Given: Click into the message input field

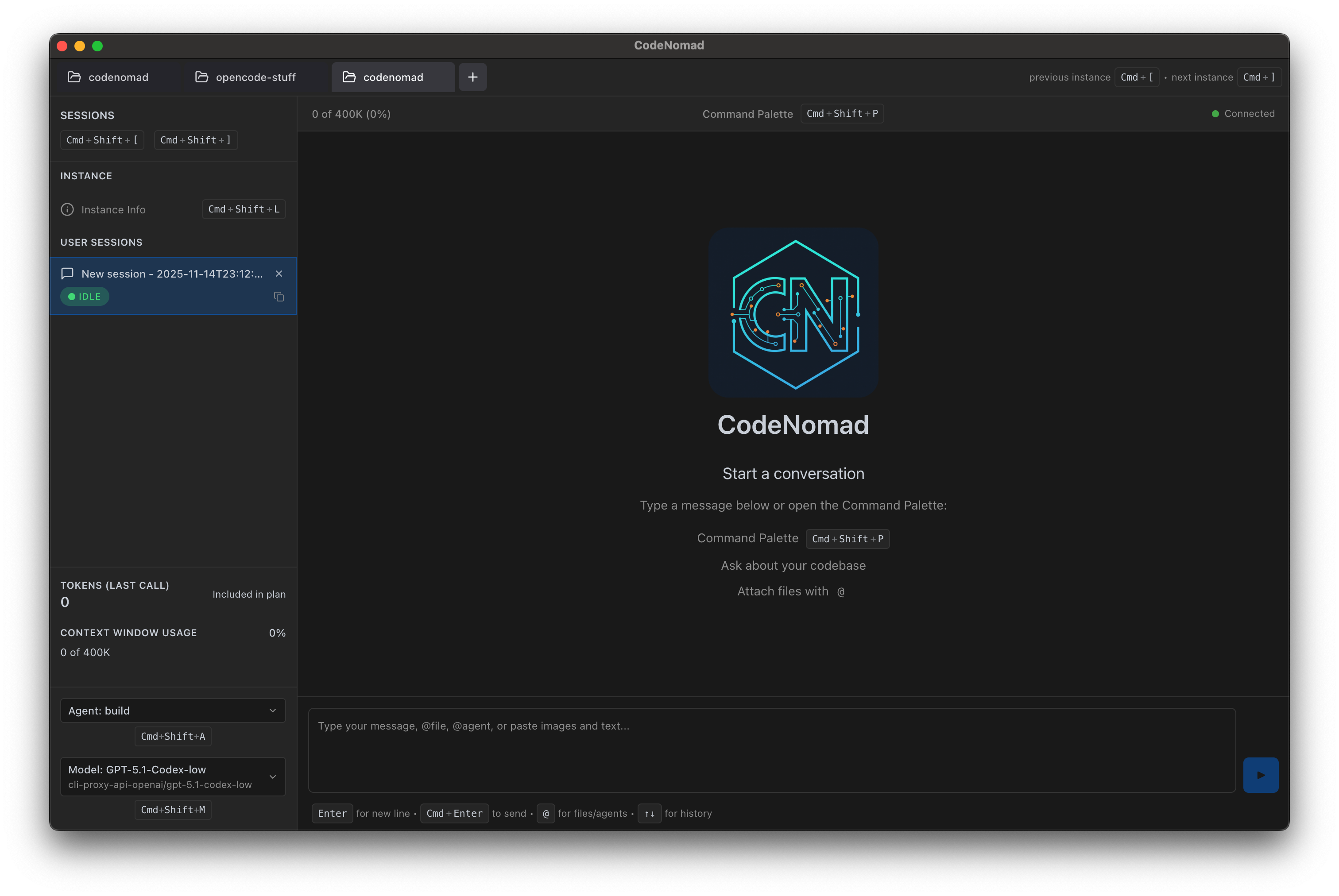Looking at the screenshot, I should coord(771,750).
